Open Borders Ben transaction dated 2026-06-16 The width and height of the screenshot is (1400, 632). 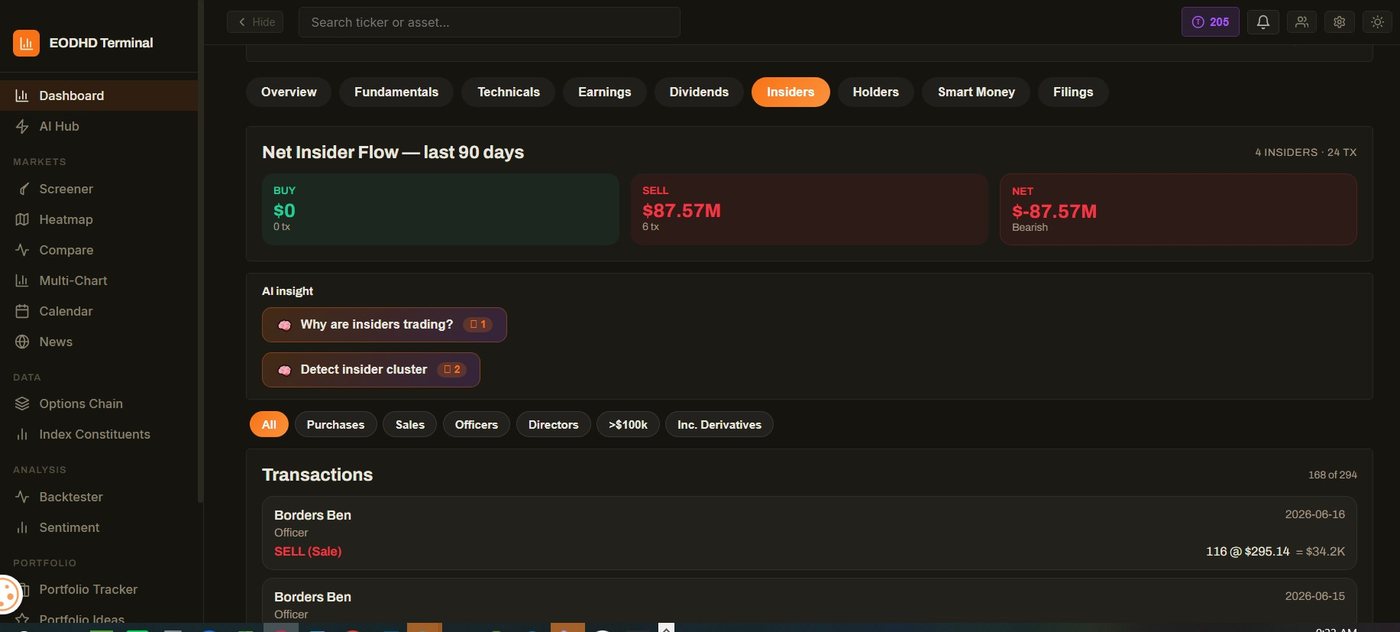point(809,533)
